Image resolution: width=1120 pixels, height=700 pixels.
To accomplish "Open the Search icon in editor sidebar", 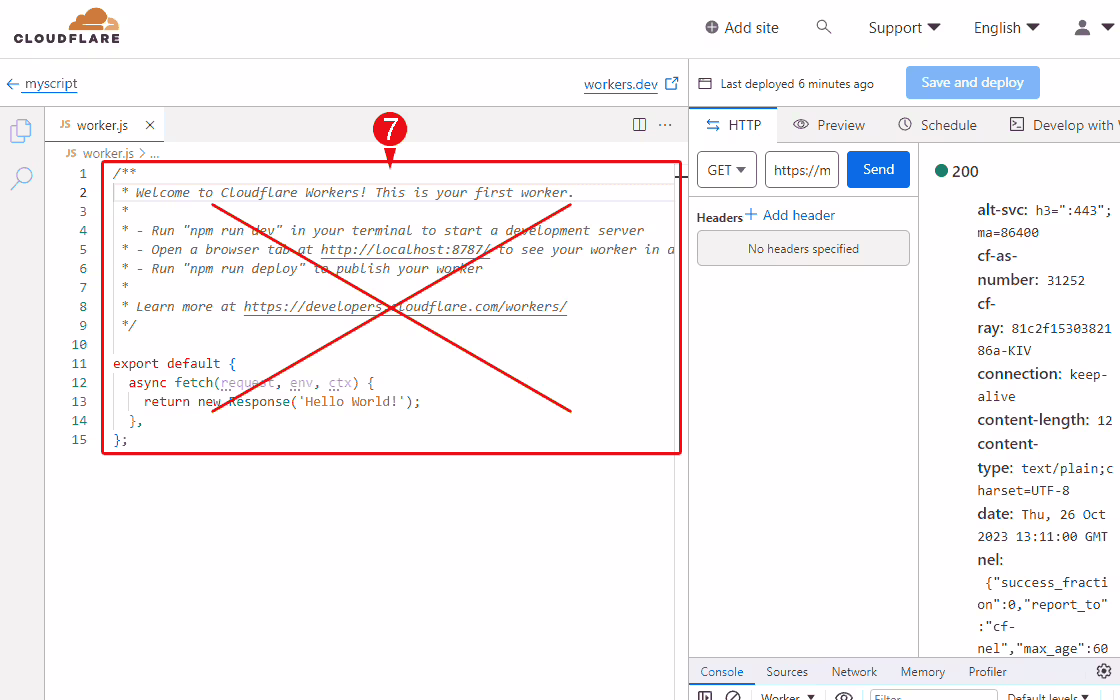I will pyautogui.click(x=21, y=178).
